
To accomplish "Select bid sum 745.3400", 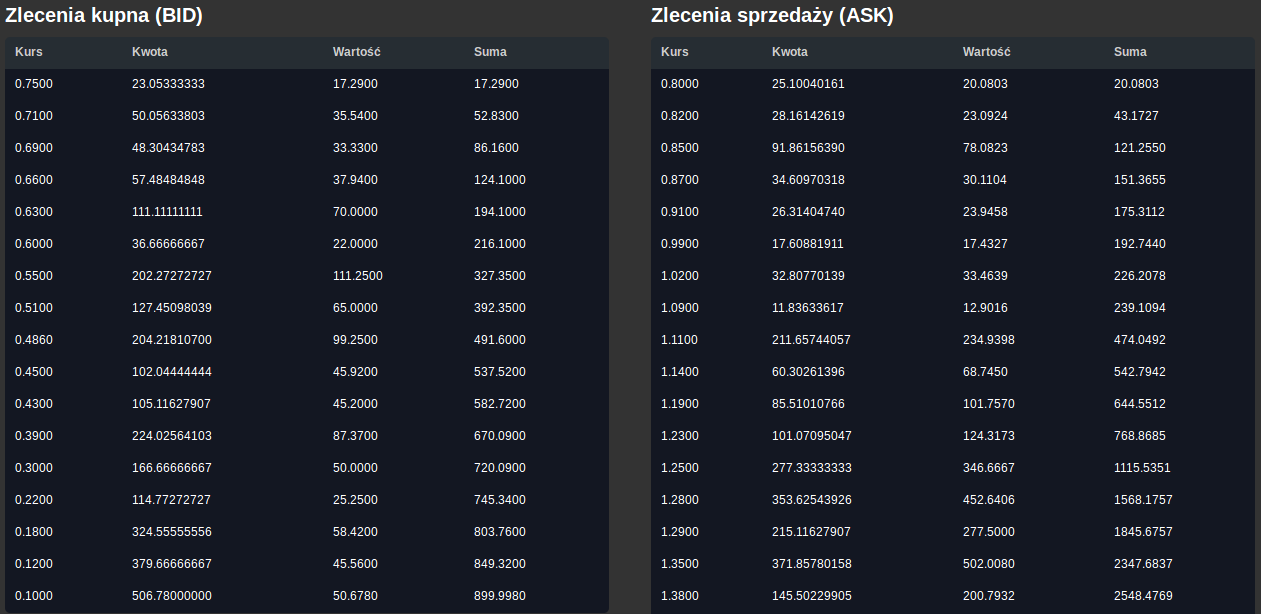I will coord(500,500).
